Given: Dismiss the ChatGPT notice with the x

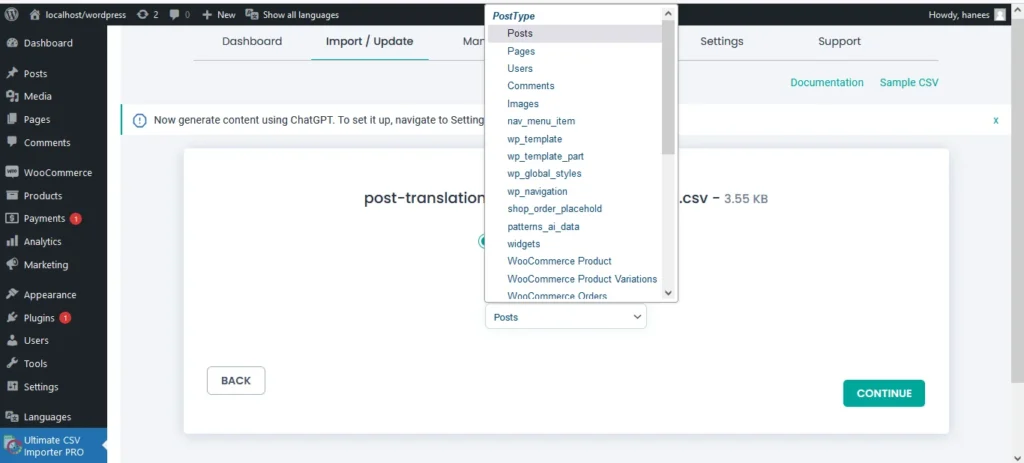Looking at the screenshot, I should tap(996, 121).
